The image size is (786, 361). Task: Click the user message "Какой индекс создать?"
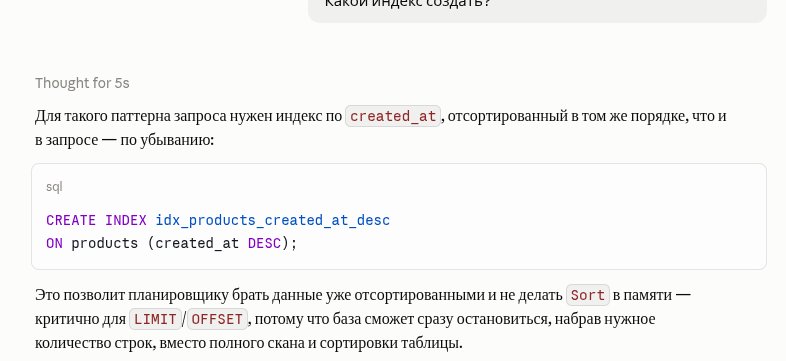point(408,3)
